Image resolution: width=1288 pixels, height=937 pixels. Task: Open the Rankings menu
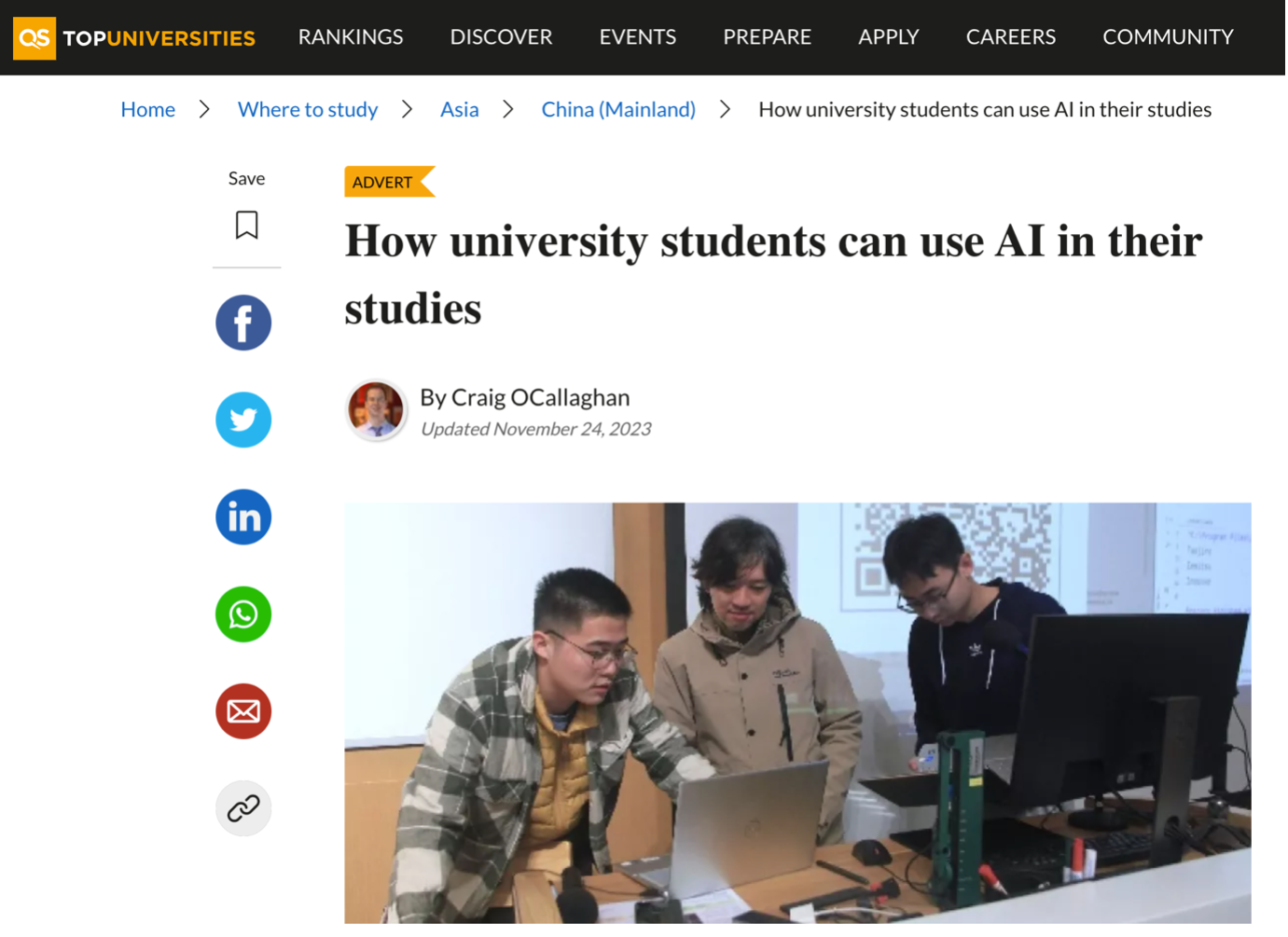click(x=351, y=37)
